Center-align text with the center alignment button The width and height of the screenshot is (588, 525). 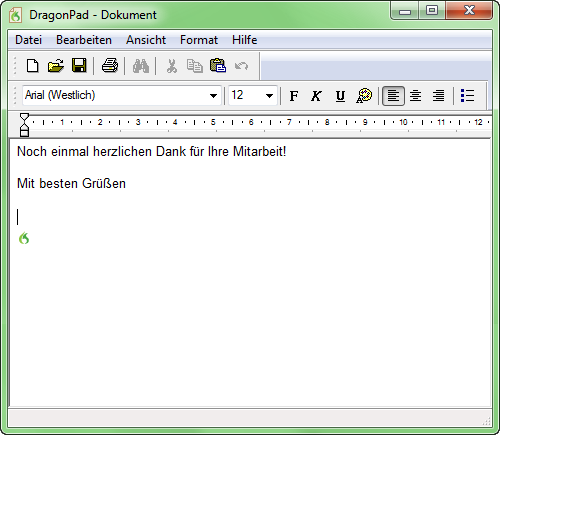(416, 96)
